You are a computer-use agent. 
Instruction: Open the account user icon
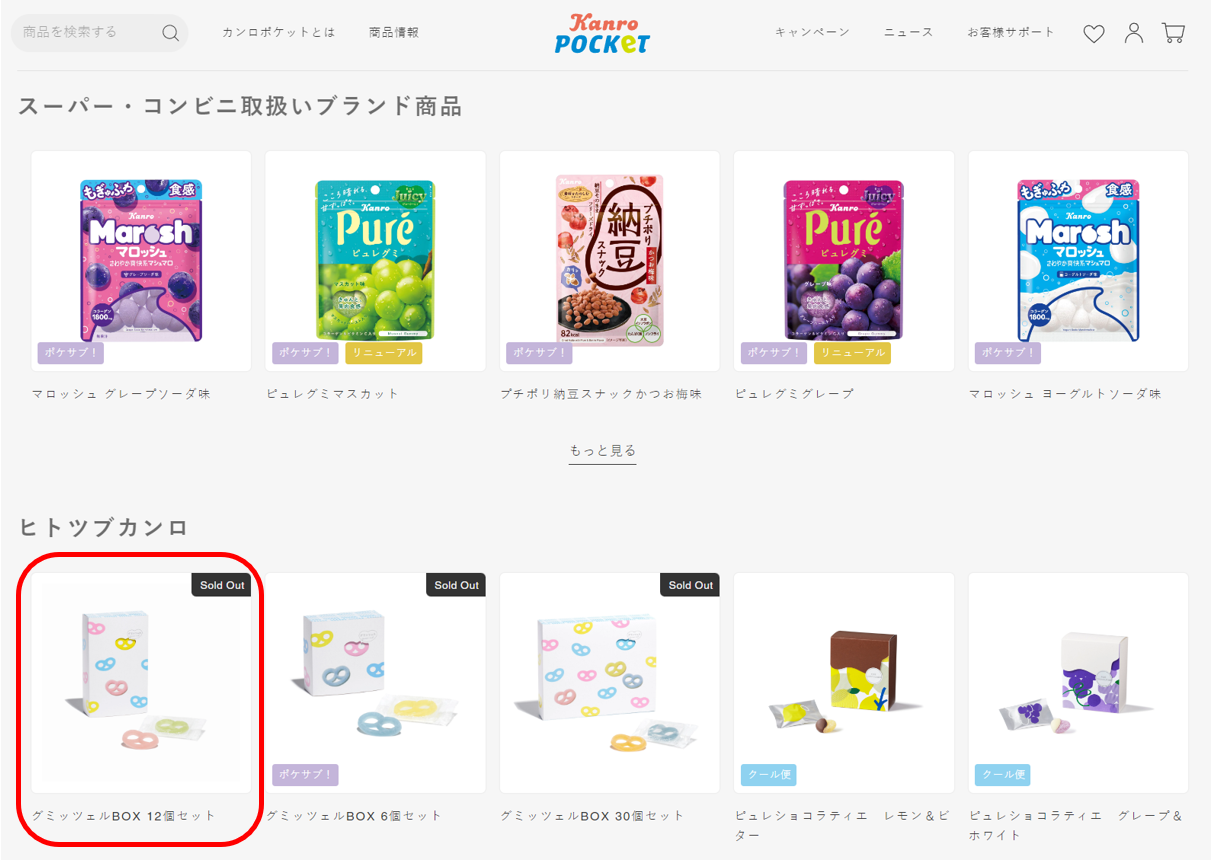point(1134,33)
